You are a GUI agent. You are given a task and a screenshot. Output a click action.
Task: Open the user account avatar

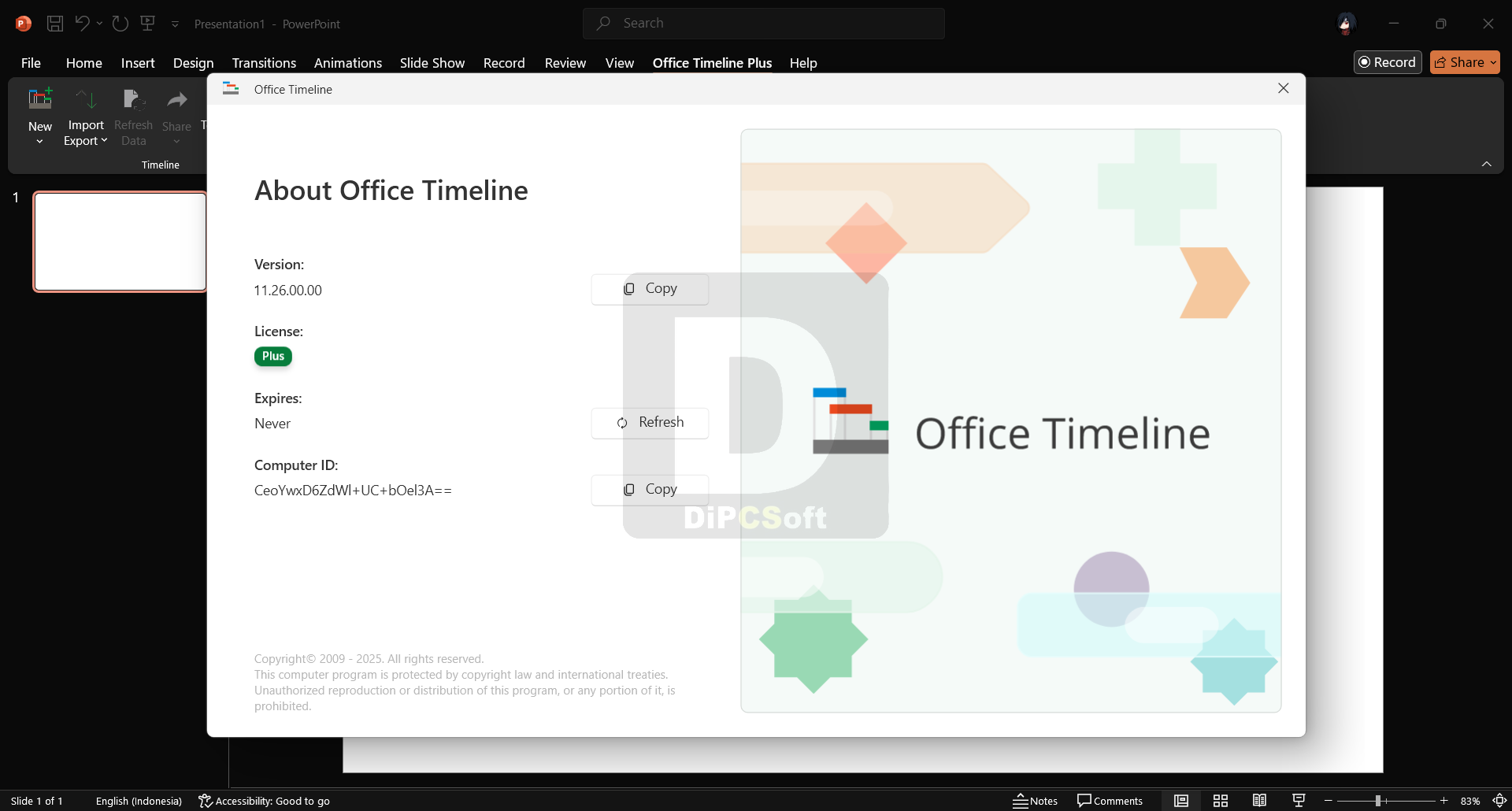pos(1345,24)
